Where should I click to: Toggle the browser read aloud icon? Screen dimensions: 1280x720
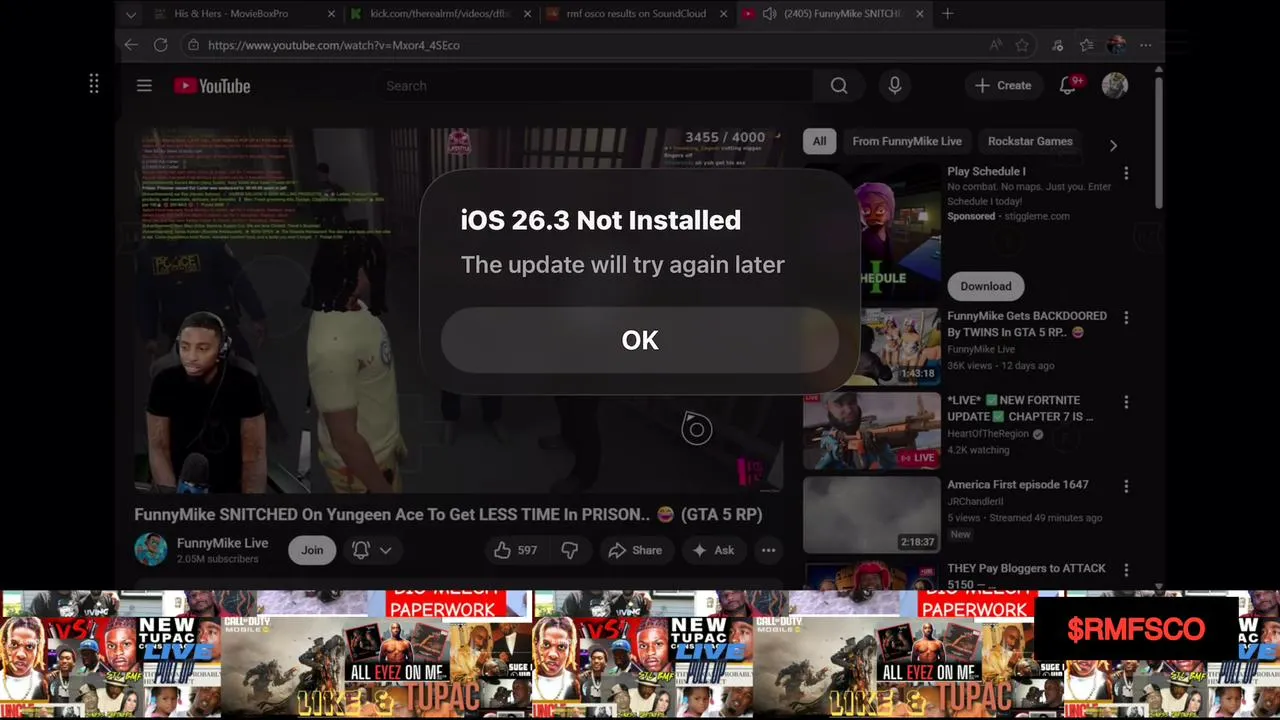tap(995, 45)
